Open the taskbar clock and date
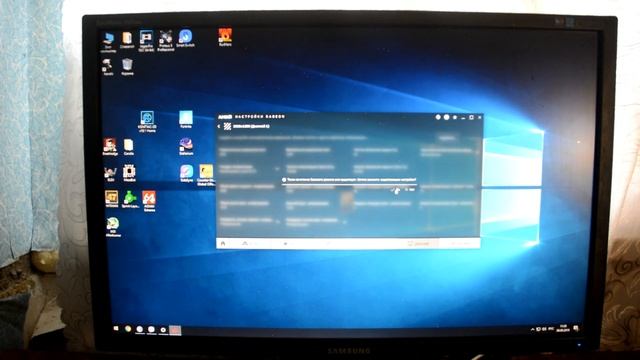 click(x=564, y=328)
